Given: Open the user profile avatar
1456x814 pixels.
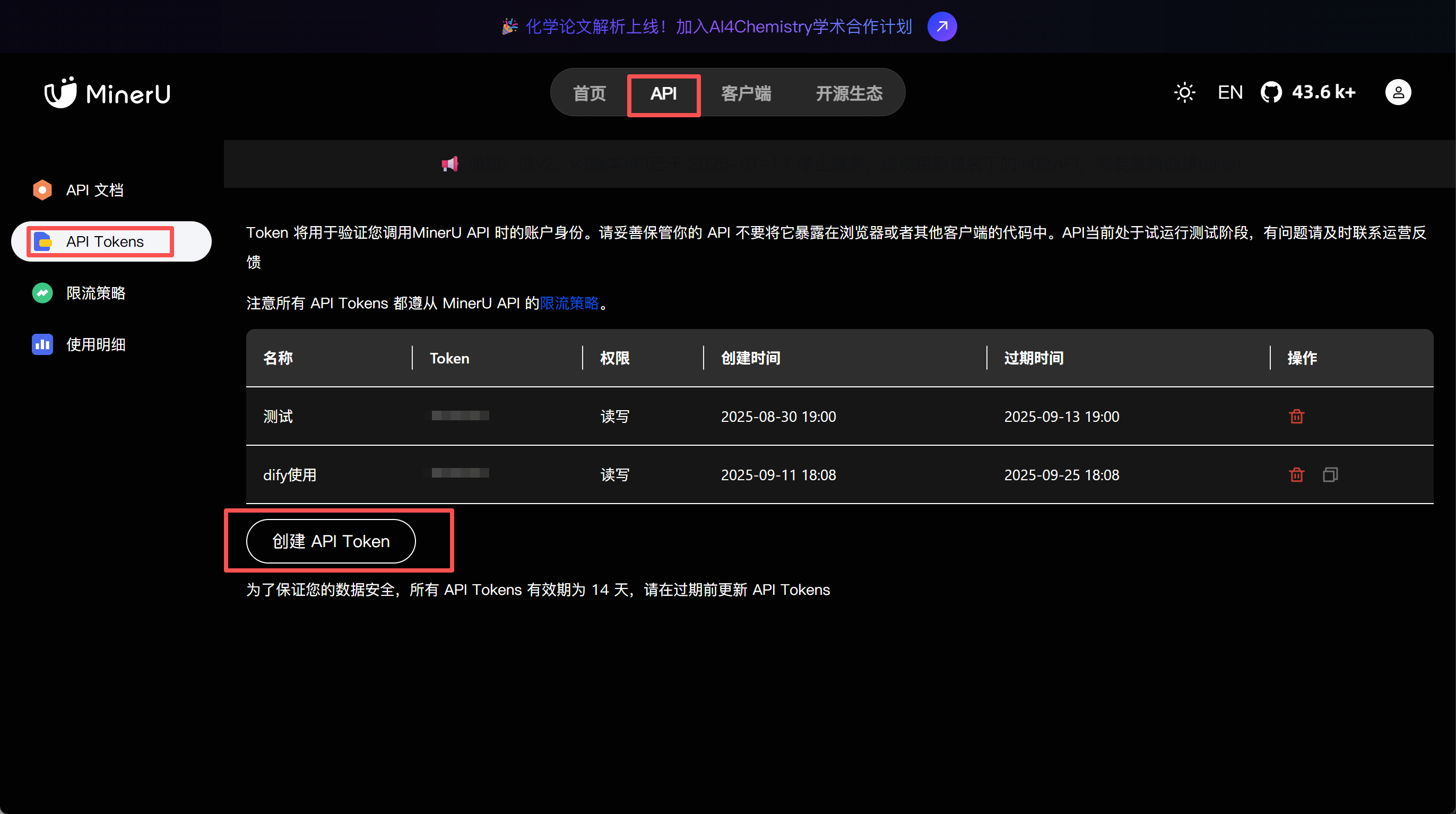Looking at the screenshot, I should click(x=1398, y=92).
